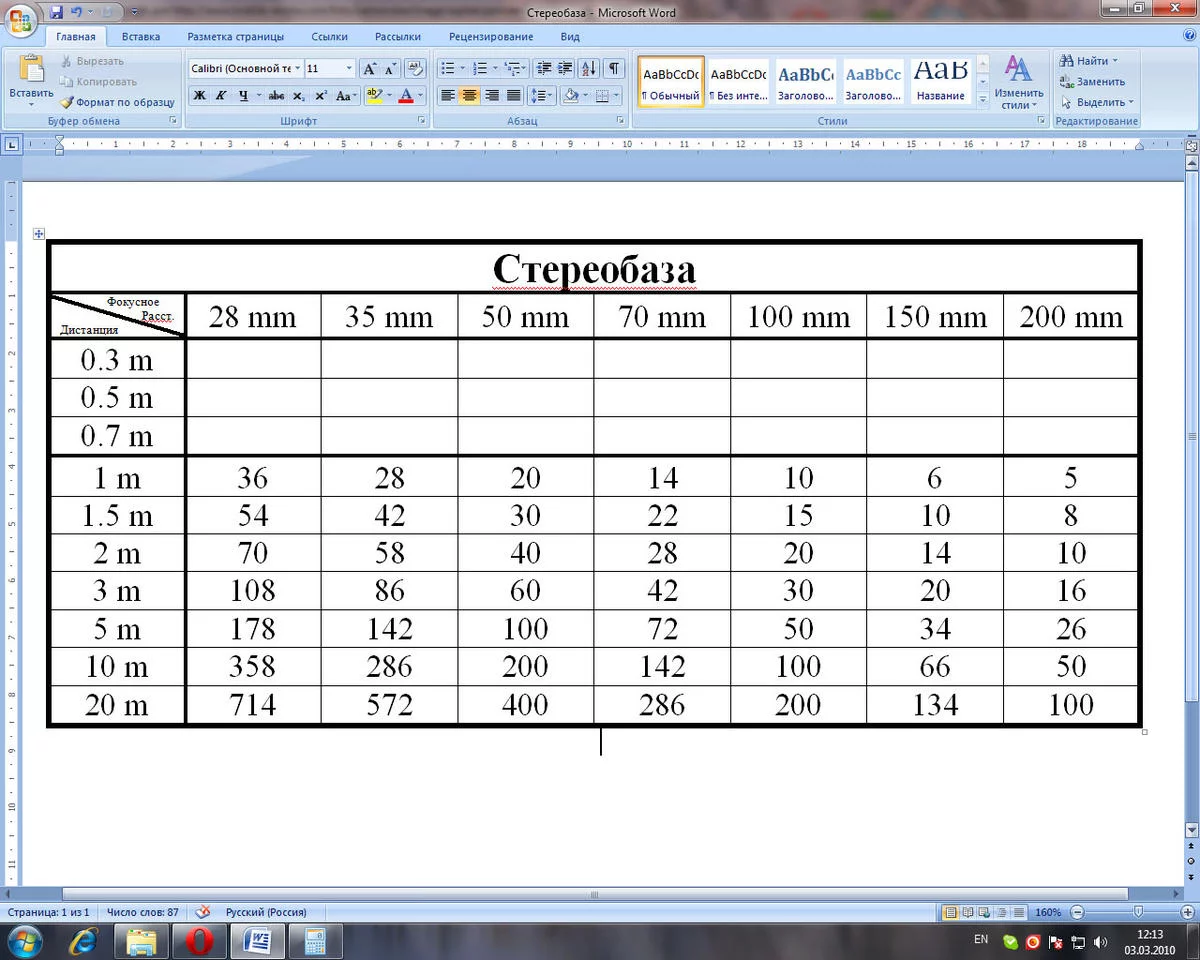
Task: Open Изменить стили menu
Action: [1018, 82]
